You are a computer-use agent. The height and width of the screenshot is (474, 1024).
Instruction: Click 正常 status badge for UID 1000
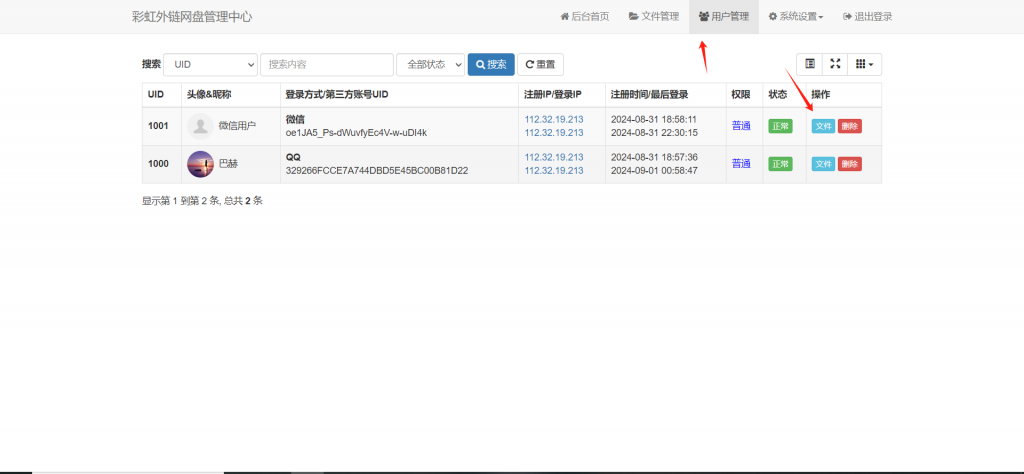click(780, 164)
